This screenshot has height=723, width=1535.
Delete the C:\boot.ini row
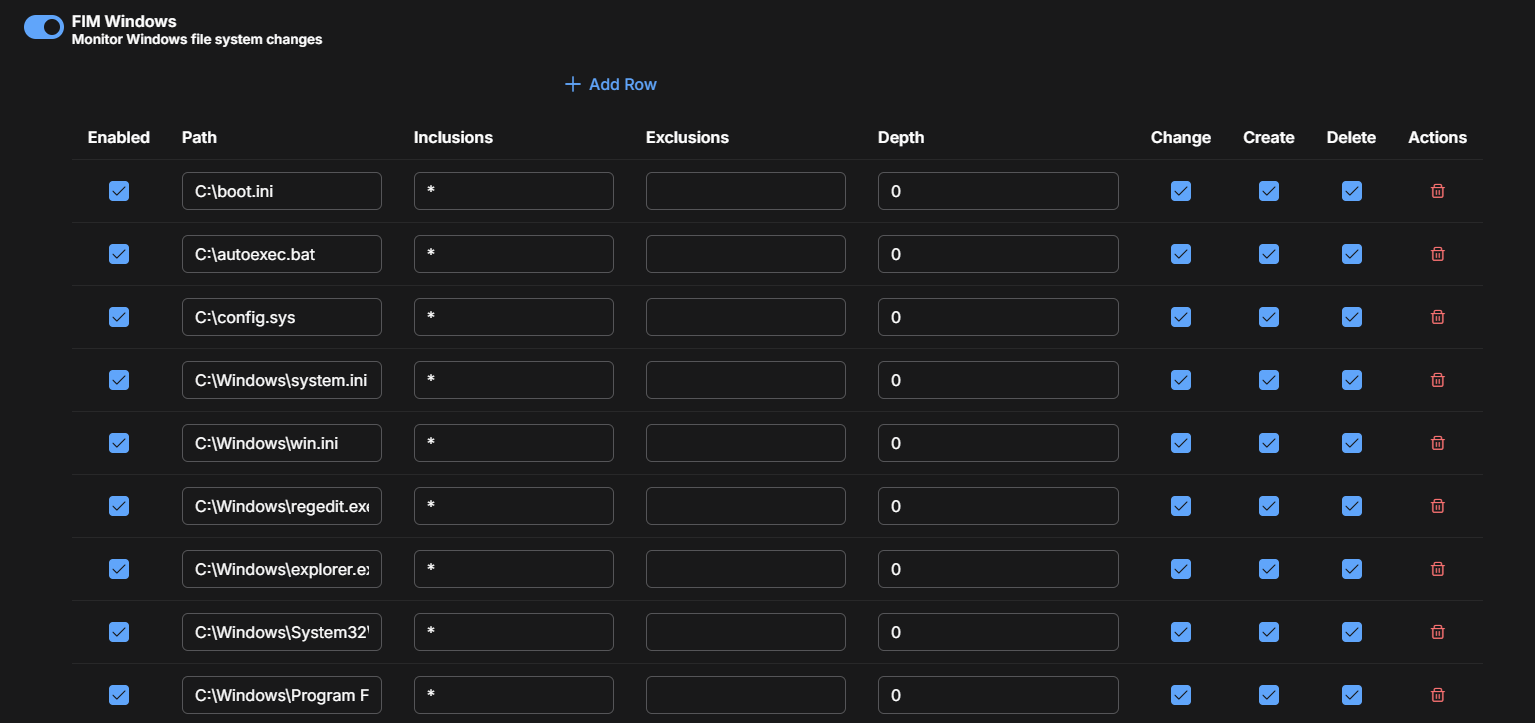(x=1437, y=191)
